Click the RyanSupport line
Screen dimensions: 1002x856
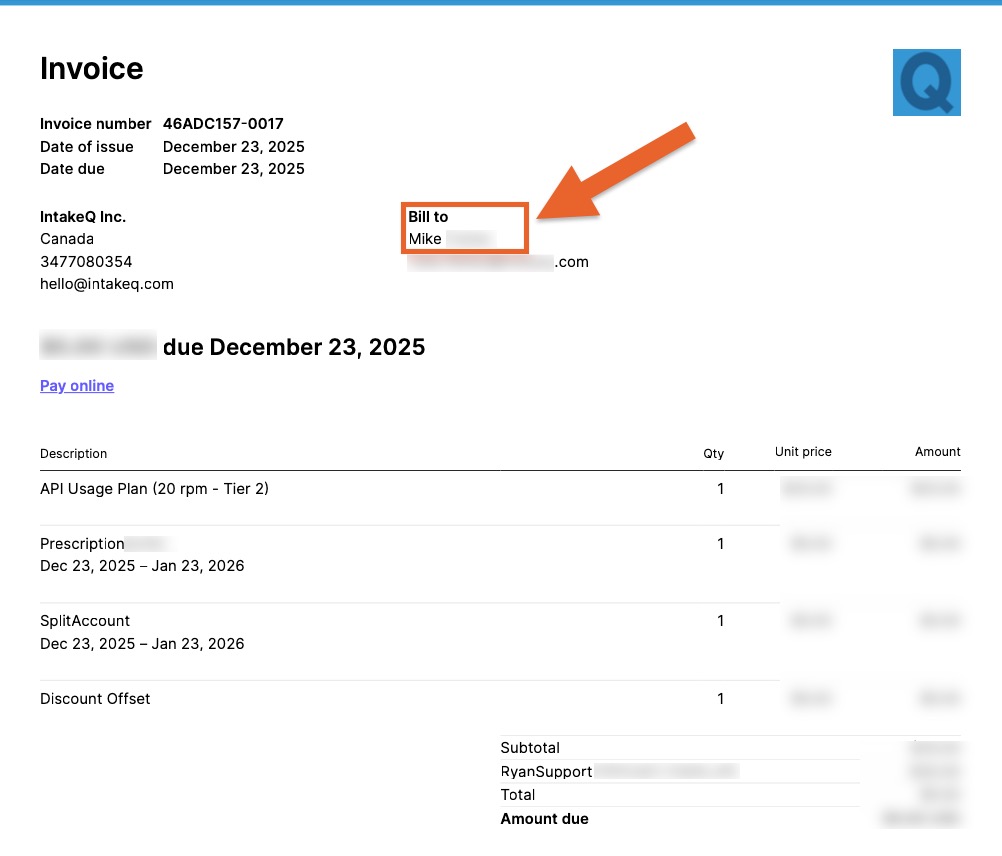click(546, 772)
